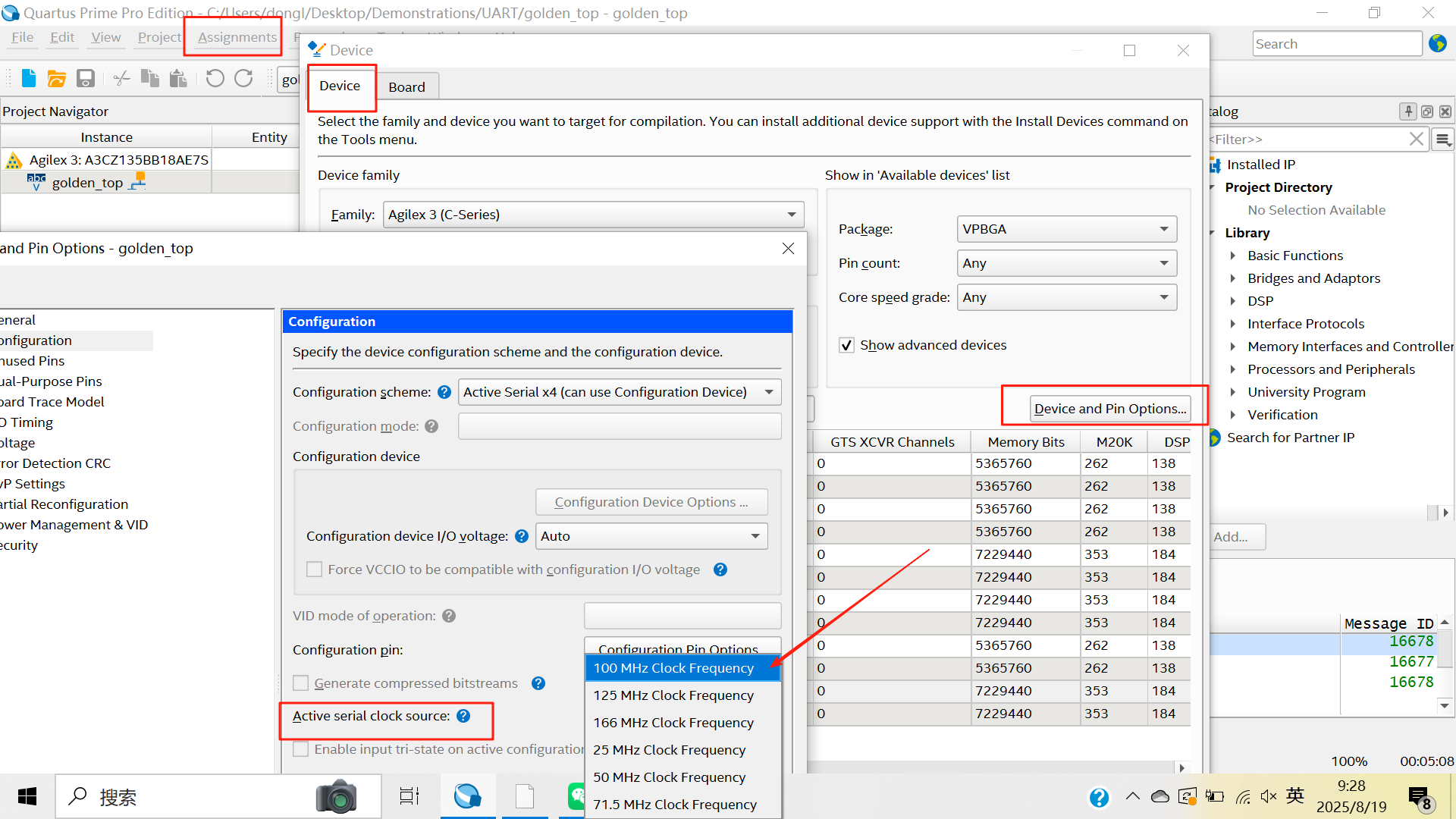Expand Basic Functions in IP Library
The image size is (1456, 819).
[1233, 256]
